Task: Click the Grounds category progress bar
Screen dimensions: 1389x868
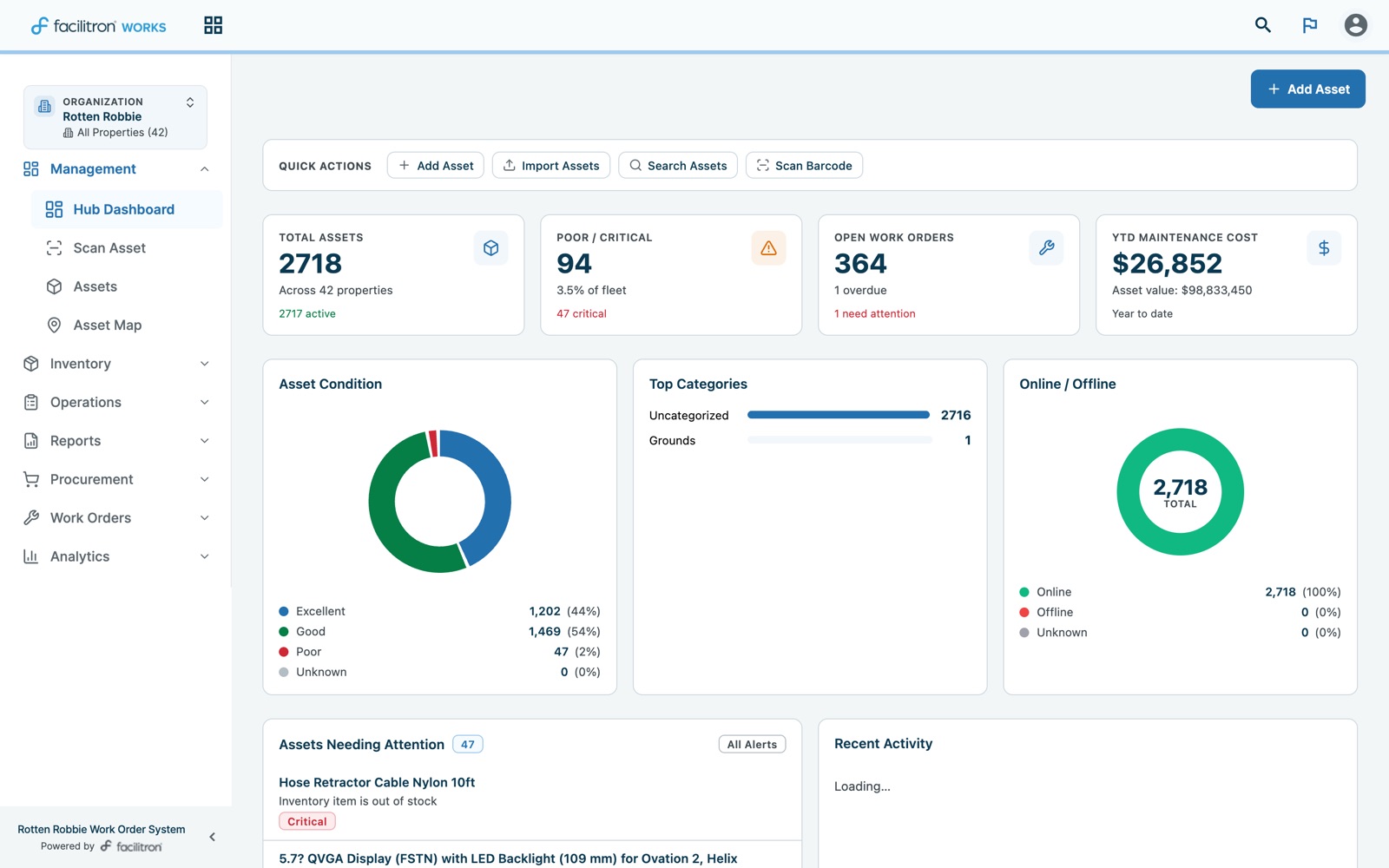Action: coord(839,440)
